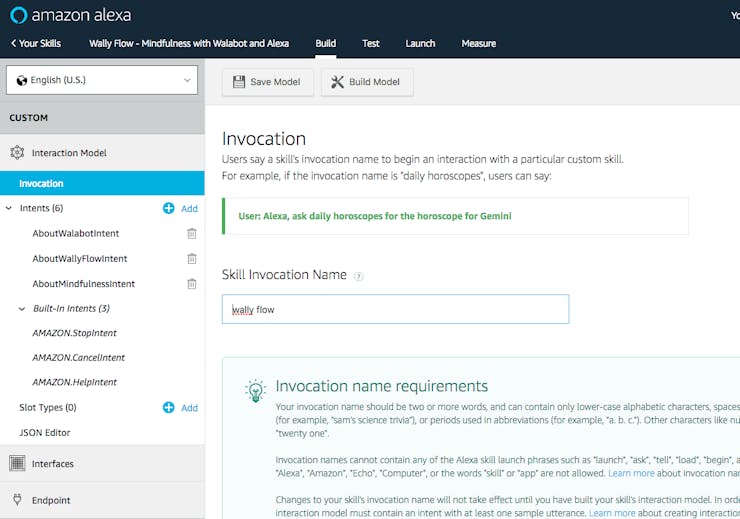Click the Amazon Alexa logo
The width and height of the screenshot is (740, 519).
(71, 15)
